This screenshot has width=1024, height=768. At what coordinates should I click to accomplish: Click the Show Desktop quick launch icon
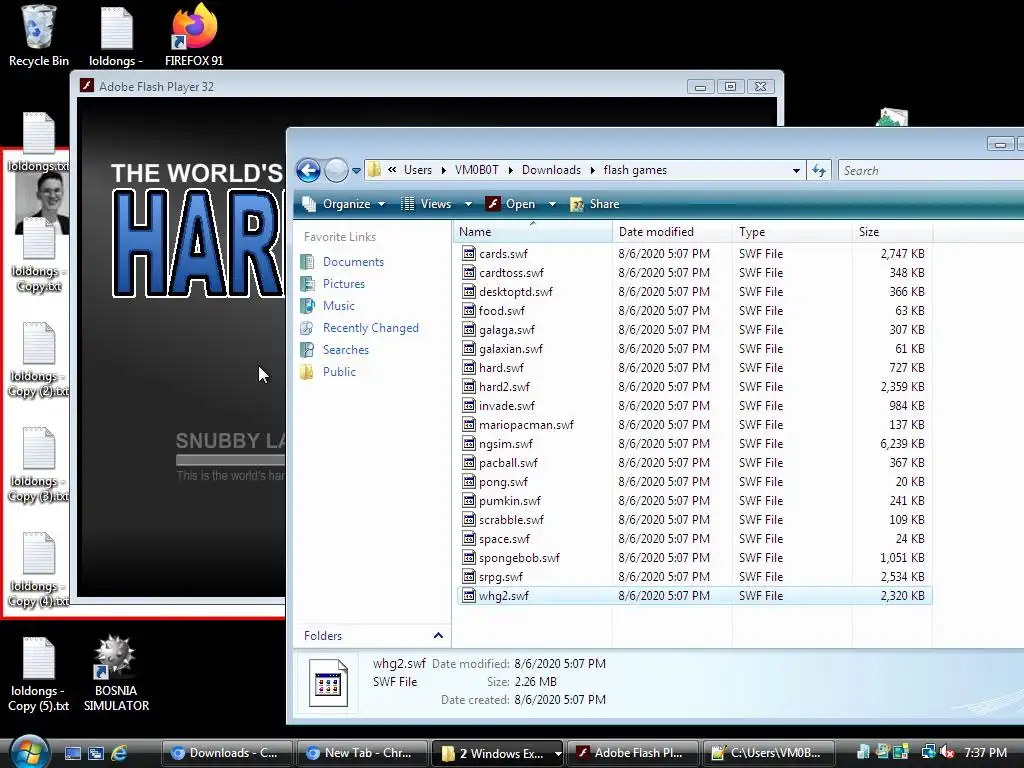point(72,753)
